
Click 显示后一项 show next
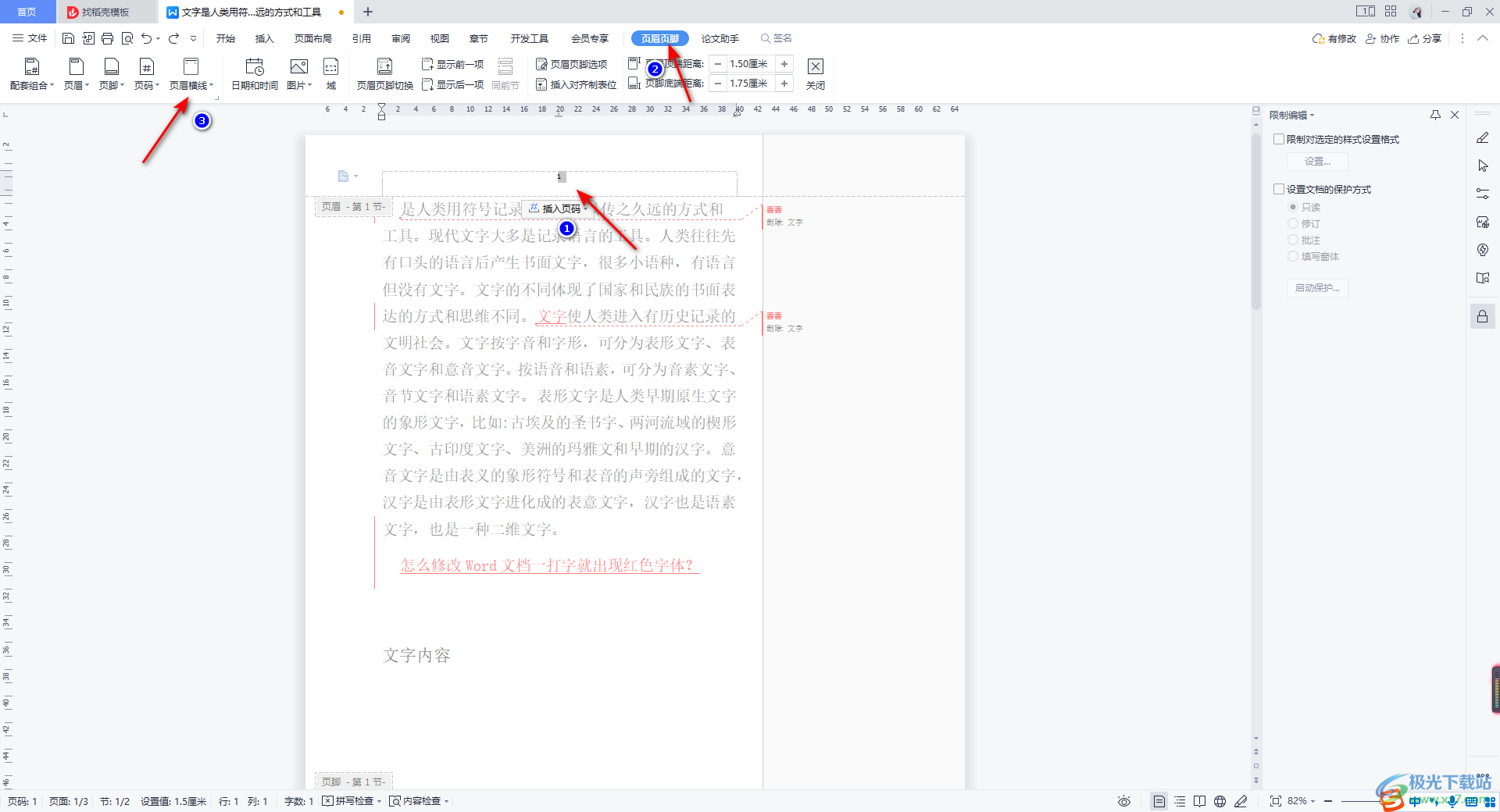tap(452, 84)
